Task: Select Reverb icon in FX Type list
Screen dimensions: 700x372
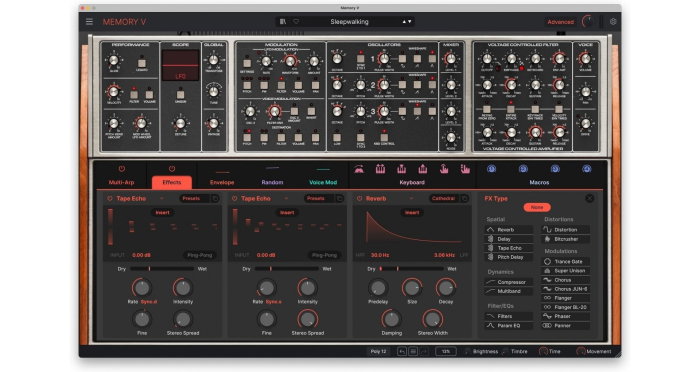Action: [x=490, y=230]
